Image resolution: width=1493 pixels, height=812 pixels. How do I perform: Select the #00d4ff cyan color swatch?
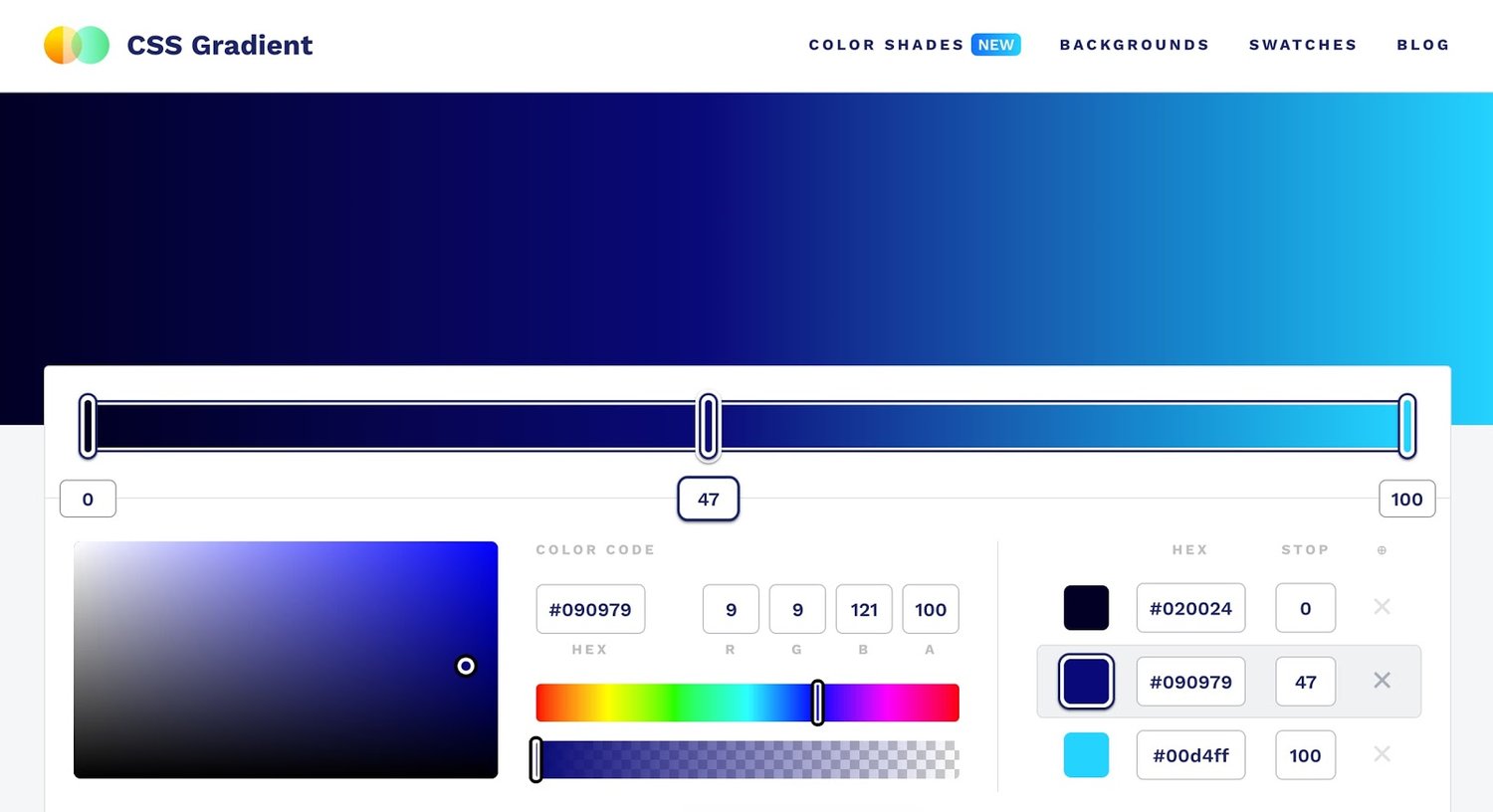[1086, 755]
